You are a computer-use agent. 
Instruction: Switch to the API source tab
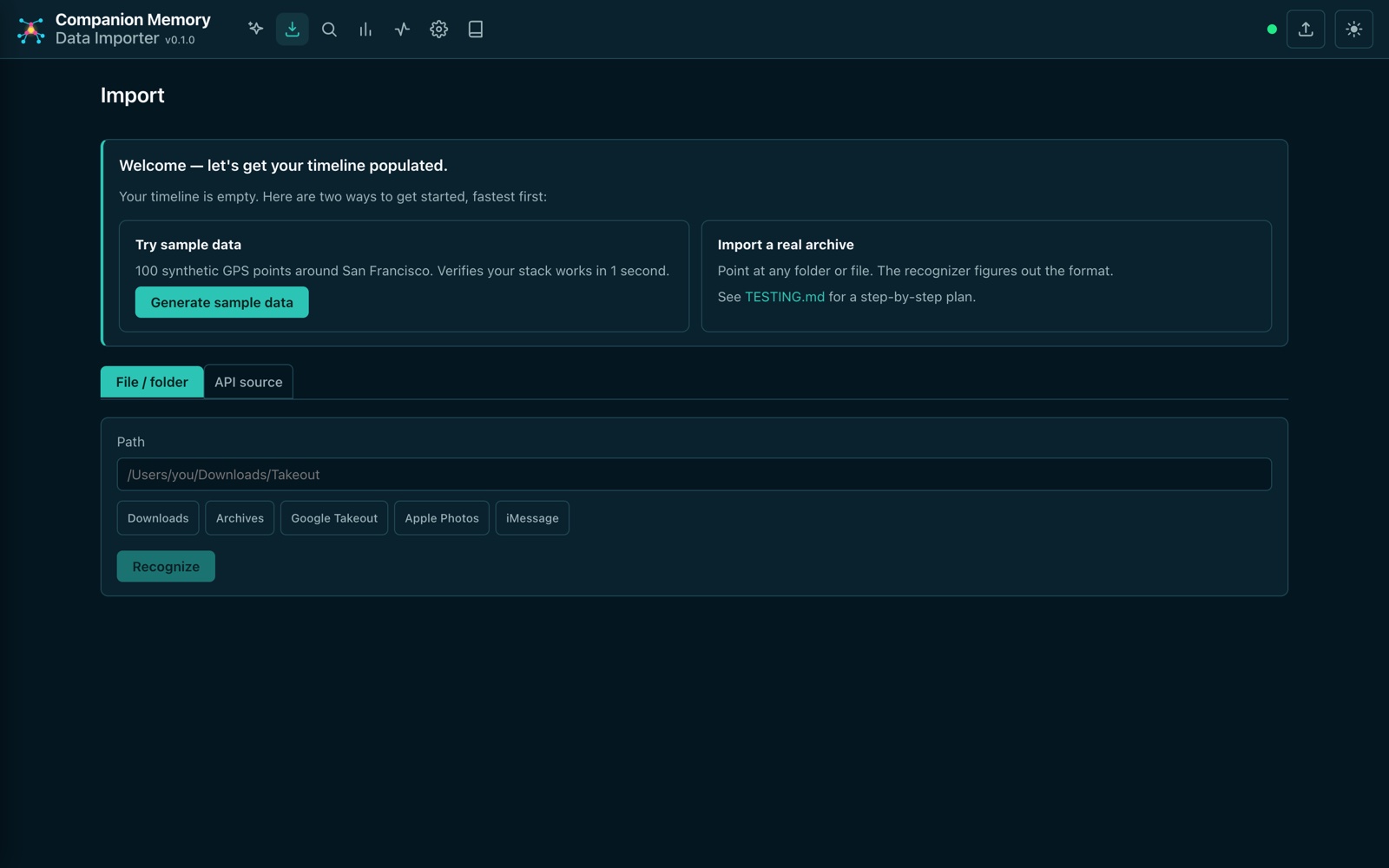[248, 382]
